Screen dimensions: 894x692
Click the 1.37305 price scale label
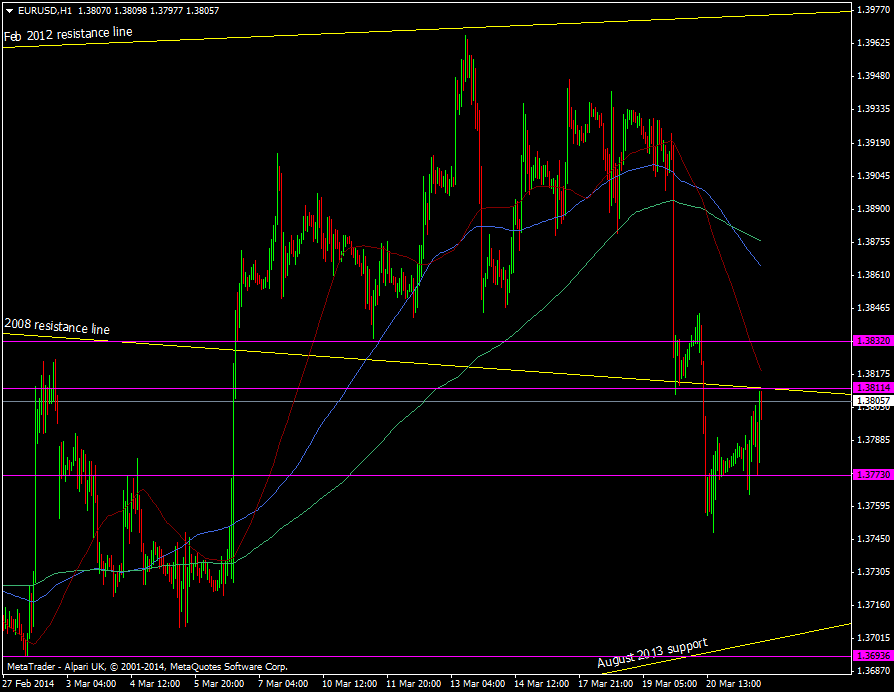click(873, 572)
